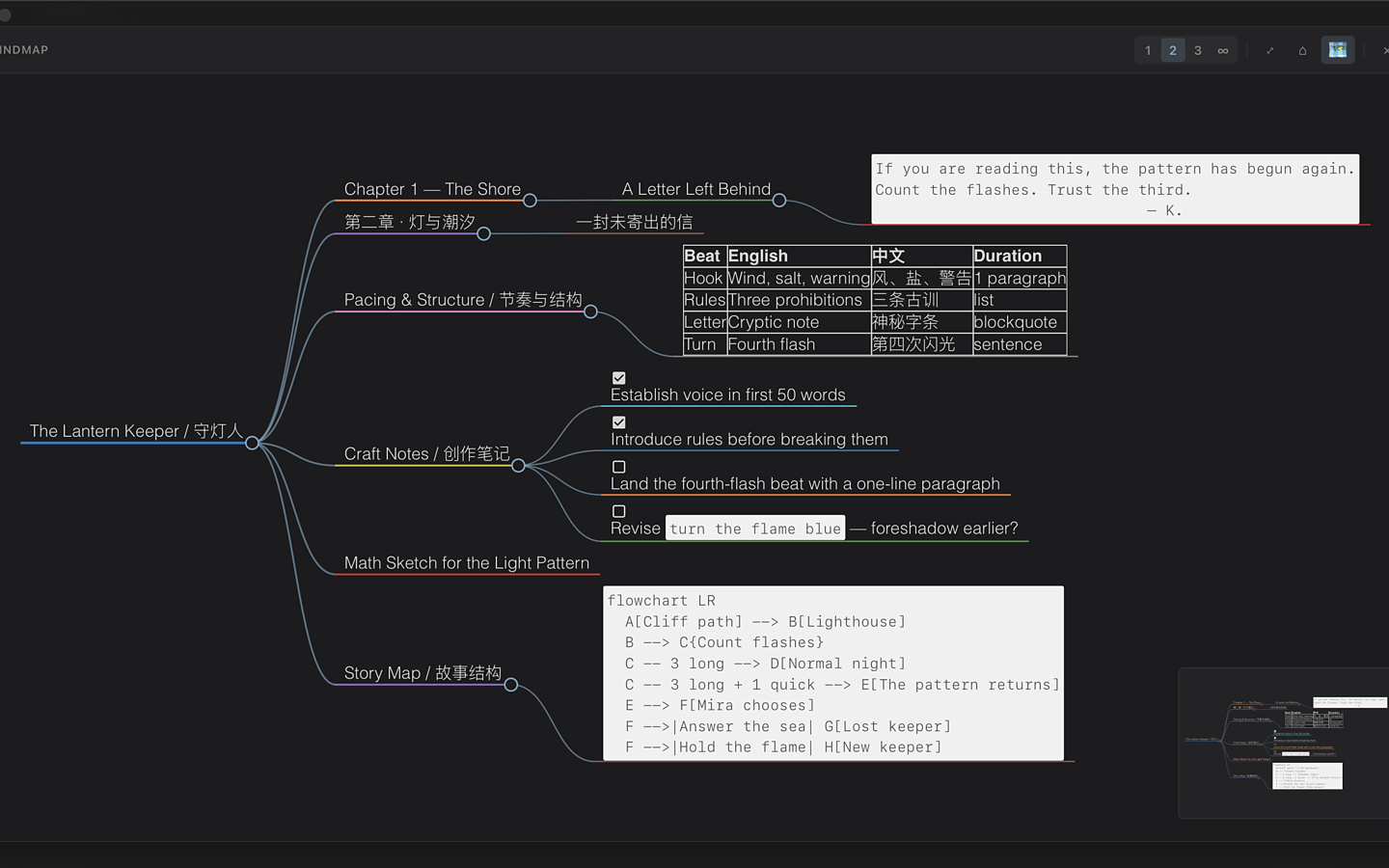Click the flowchart LR code block
The width and height of the screenshot is (1389, 868).
(833, 673)
